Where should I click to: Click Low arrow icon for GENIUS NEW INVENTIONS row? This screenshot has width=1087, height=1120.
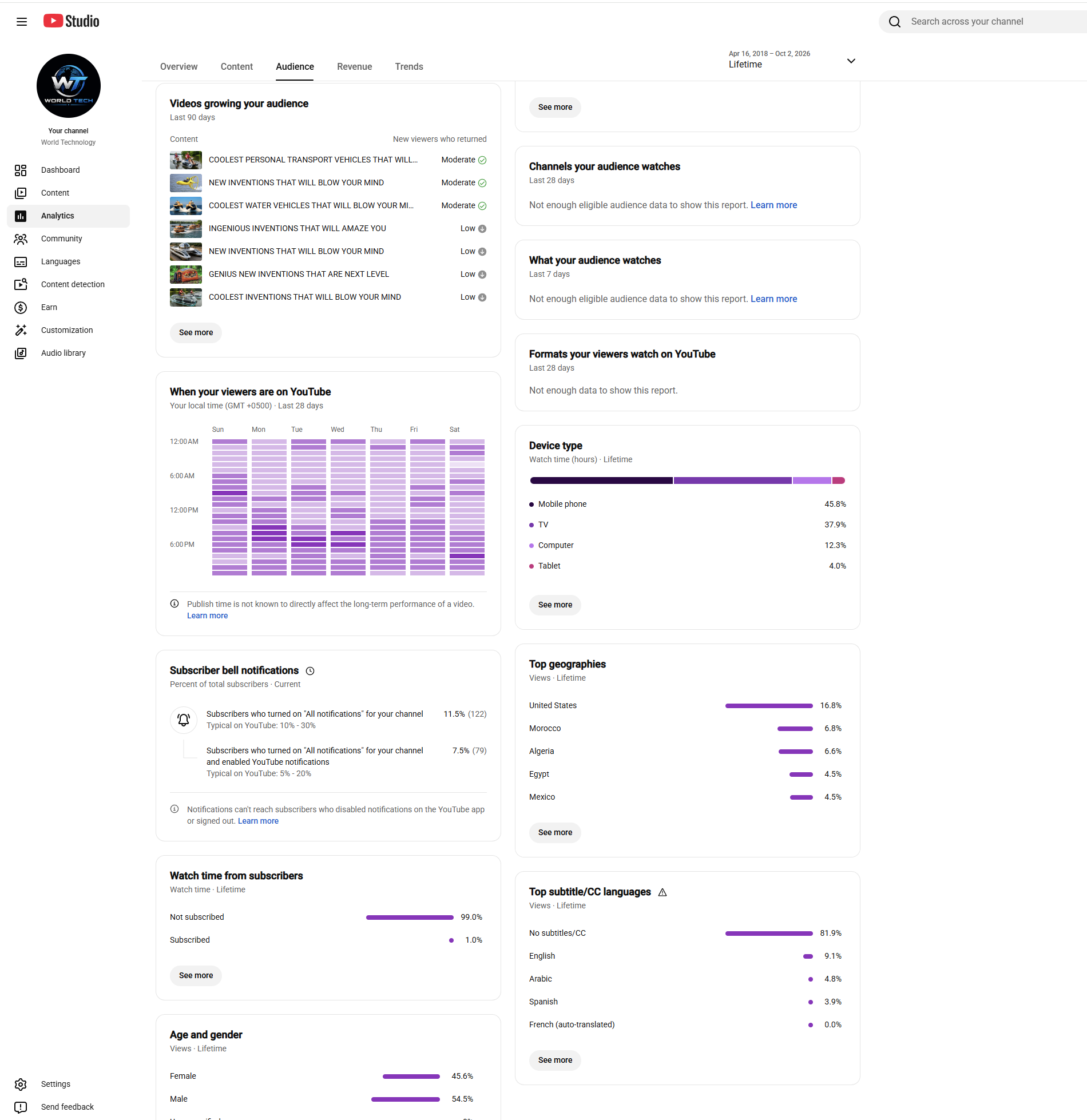pyautogui.click(x=482, y=275)
